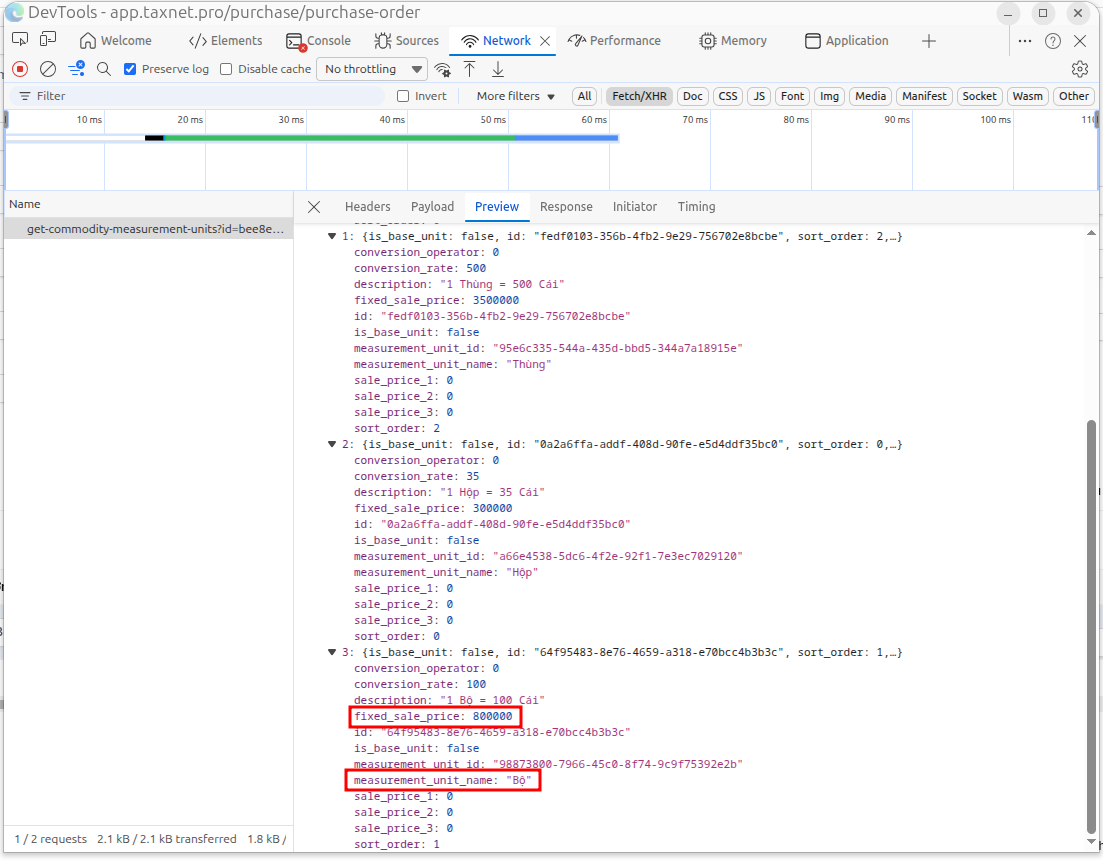This screenshot has height=863, width=1103.
Task: Click the export HAR download arrow
Action: [498, 69]
